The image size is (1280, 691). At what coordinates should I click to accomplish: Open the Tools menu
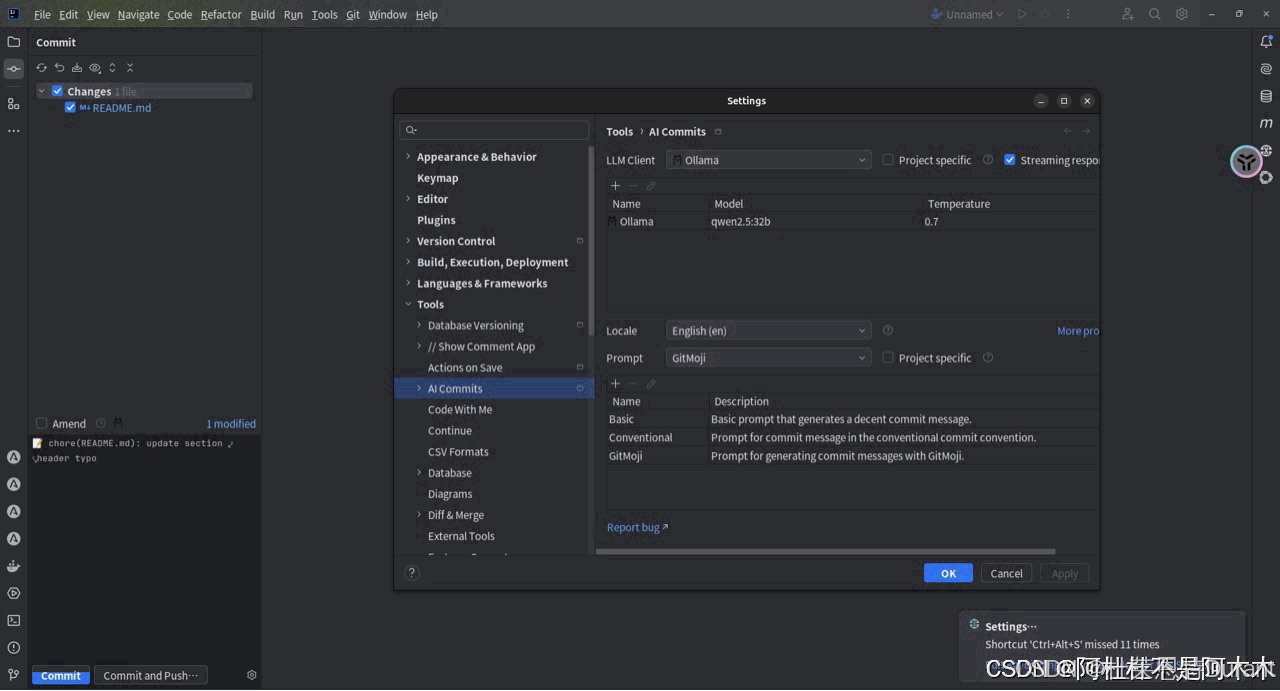click(x=324, y=15)
